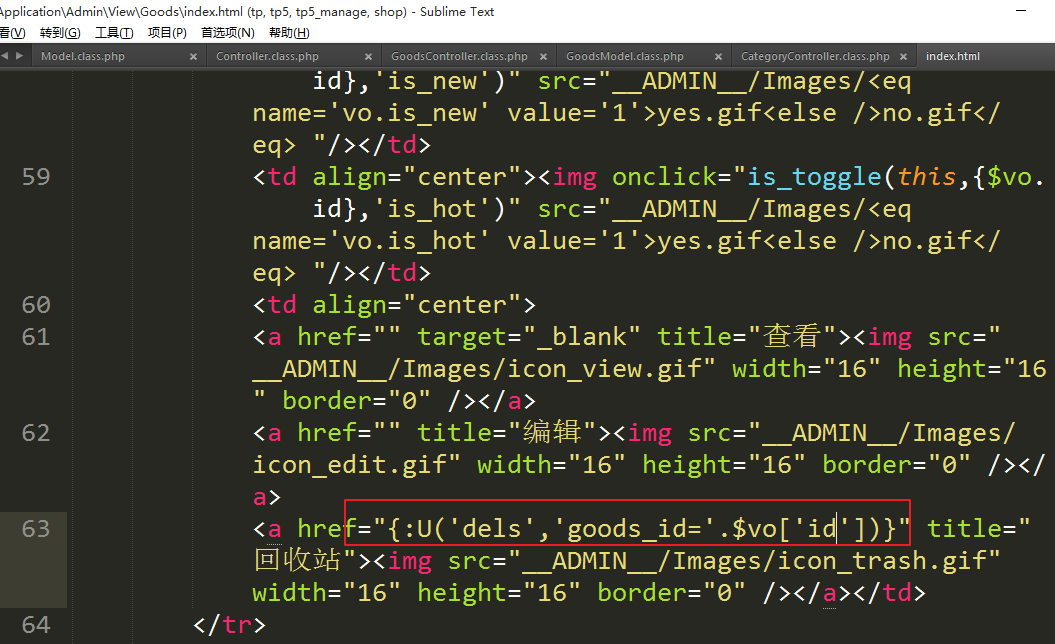
Task: Close the CategoryController.class.php tab
Action: point(903,57)
